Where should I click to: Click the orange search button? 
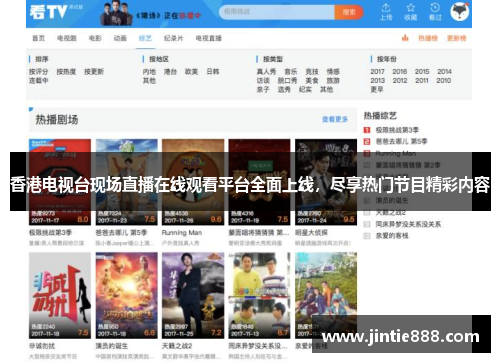349,12
